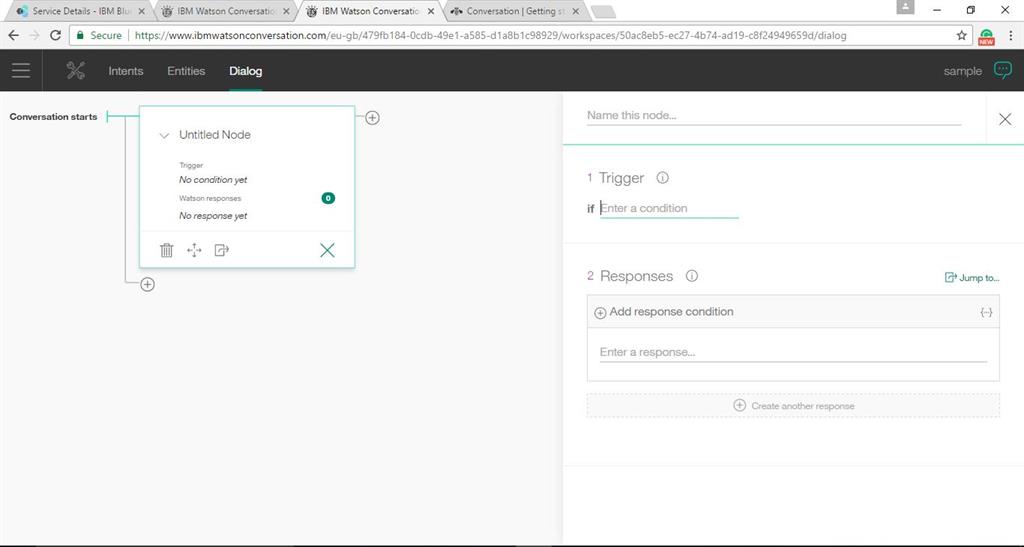Open the JSON editor braces icon
The image size is (1024, 547).
tap(986, 313)
